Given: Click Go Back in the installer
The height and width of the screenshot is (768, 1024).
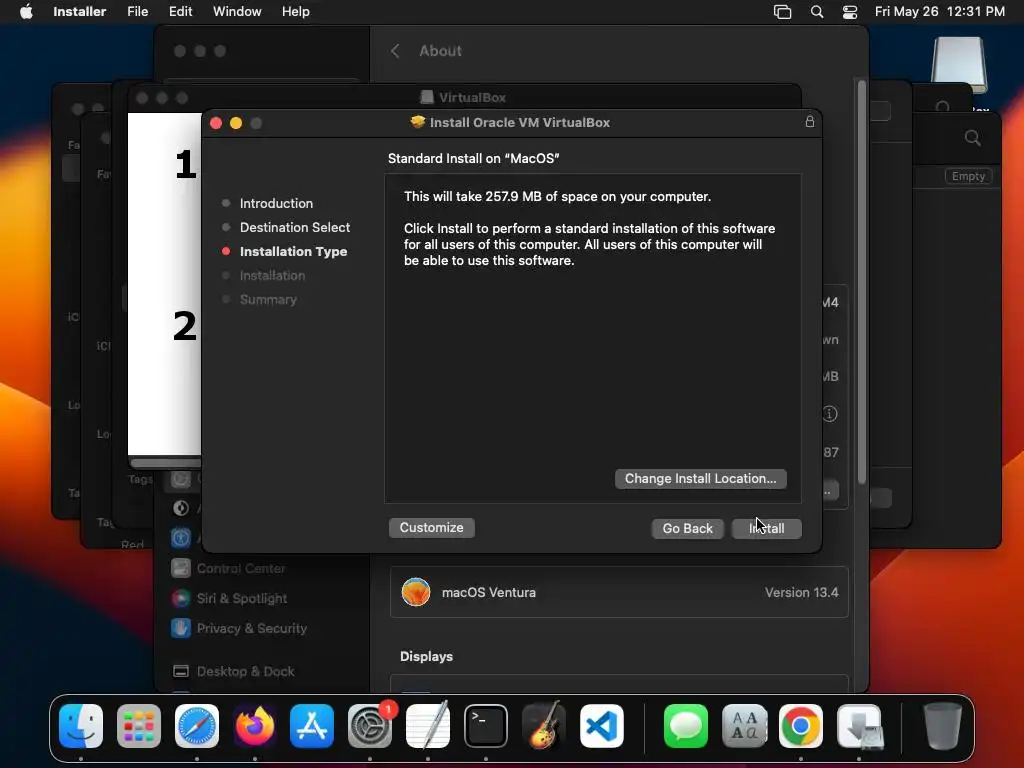Looking at the screenshot, I should click(687, 528).
